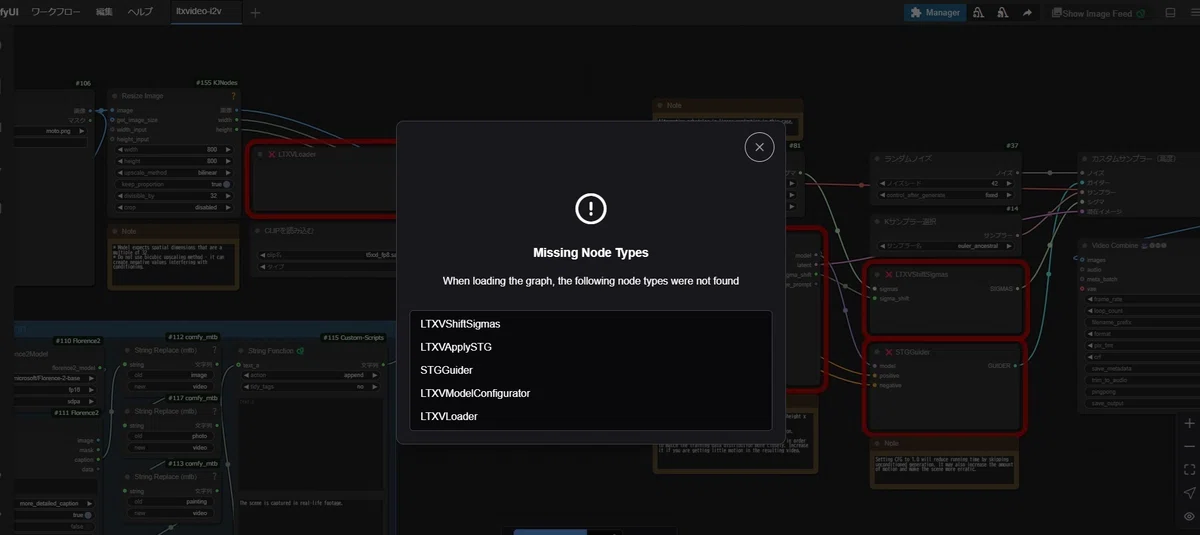Toggle save_output in Video Combine
Image resolution: width=1200 pixels, height=535 pixels.
(1140, 403)
